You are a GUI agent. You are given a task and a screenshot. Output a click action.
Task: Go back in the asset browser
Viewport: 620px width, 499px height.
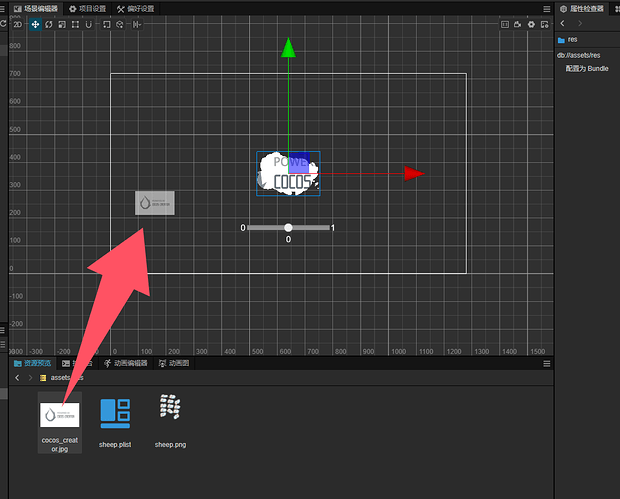click(x=17, y=378)
